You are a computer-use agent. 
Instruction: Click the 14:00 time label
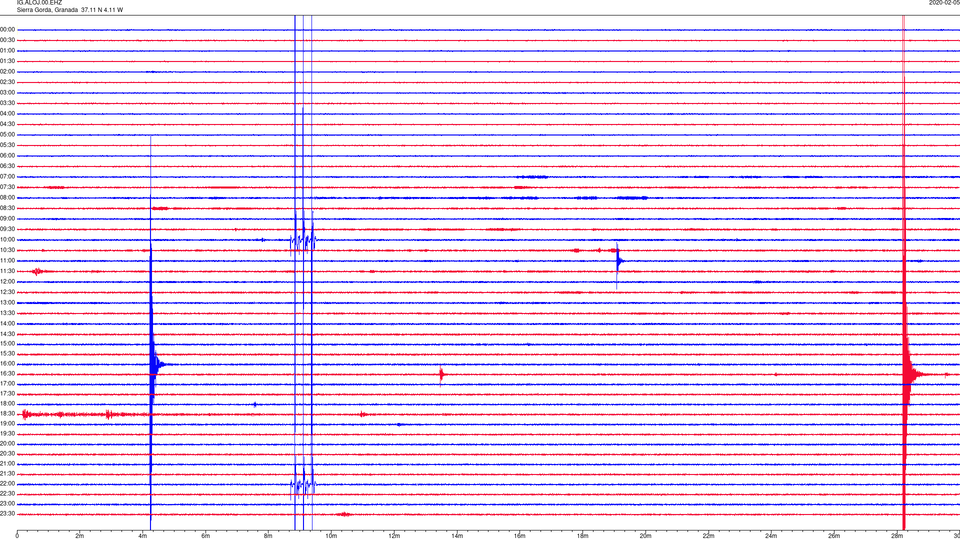pos(7,323)
